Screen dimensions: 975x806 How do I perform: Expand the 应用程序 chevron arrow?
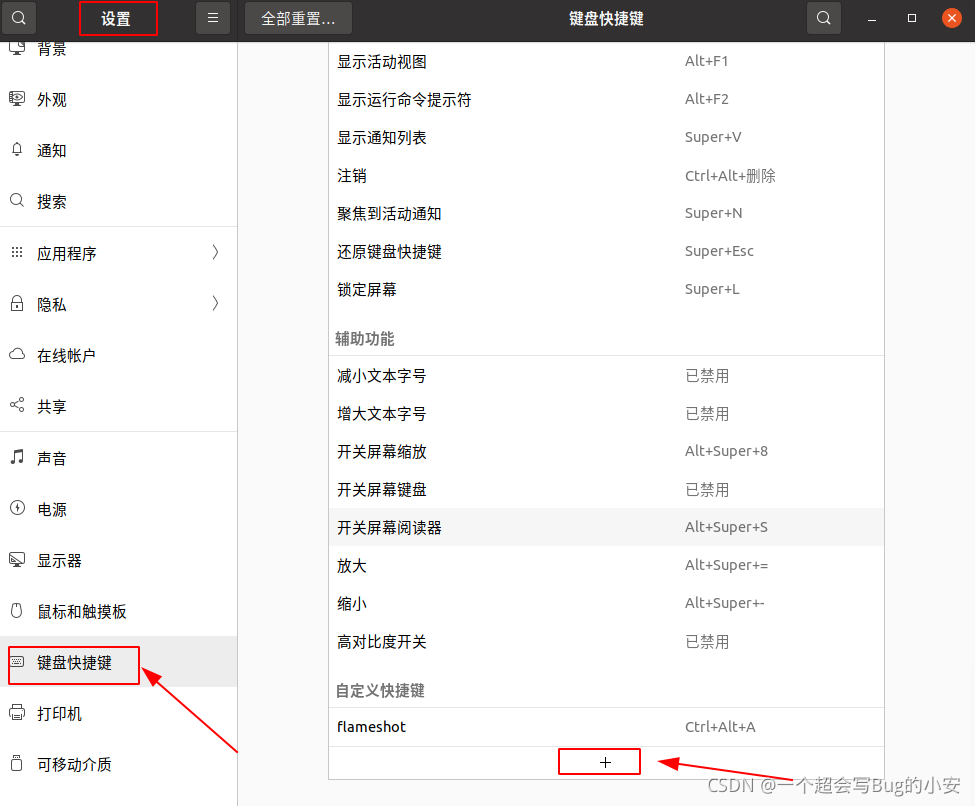(215, 252)
